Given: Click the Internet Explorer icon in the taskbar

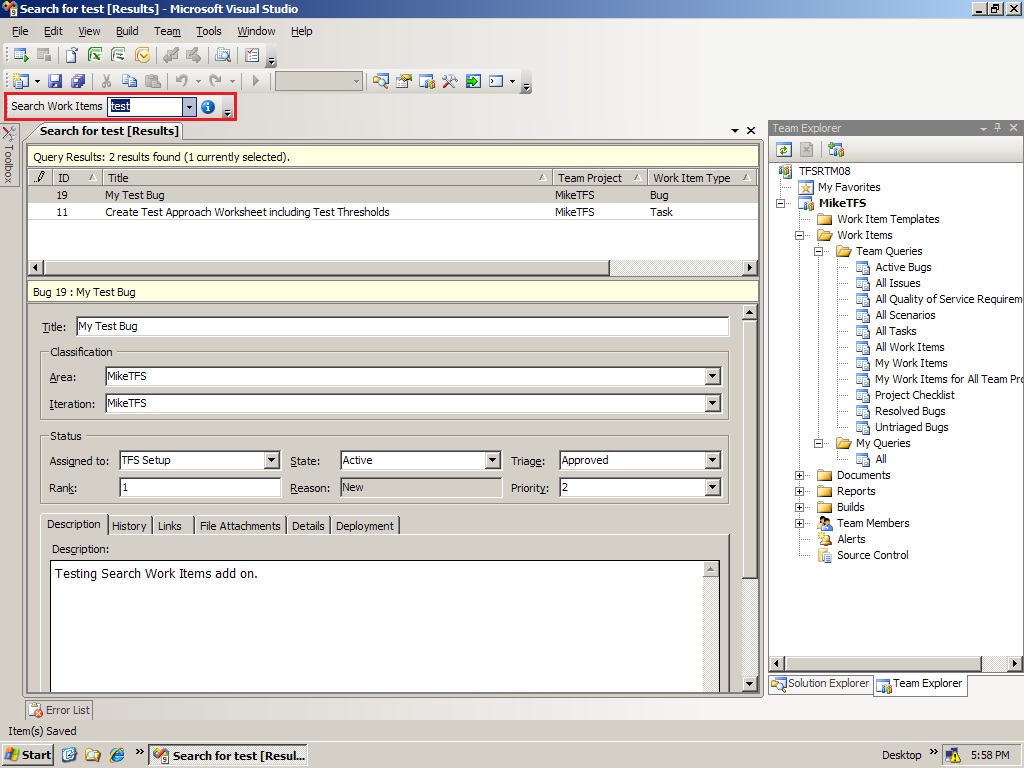Looking at the screenshot, I should coord(117,755).
